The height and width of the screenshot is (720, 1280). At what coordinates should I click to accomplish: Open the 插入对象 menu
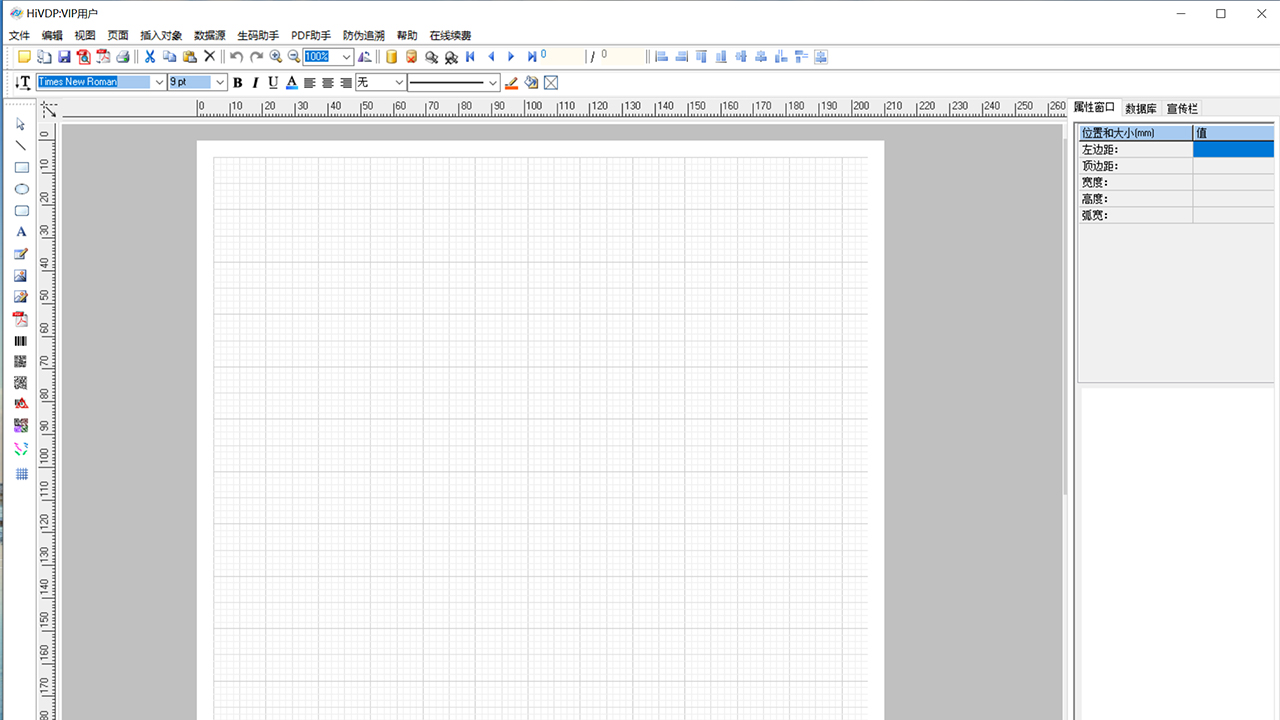tap(161, 35)
